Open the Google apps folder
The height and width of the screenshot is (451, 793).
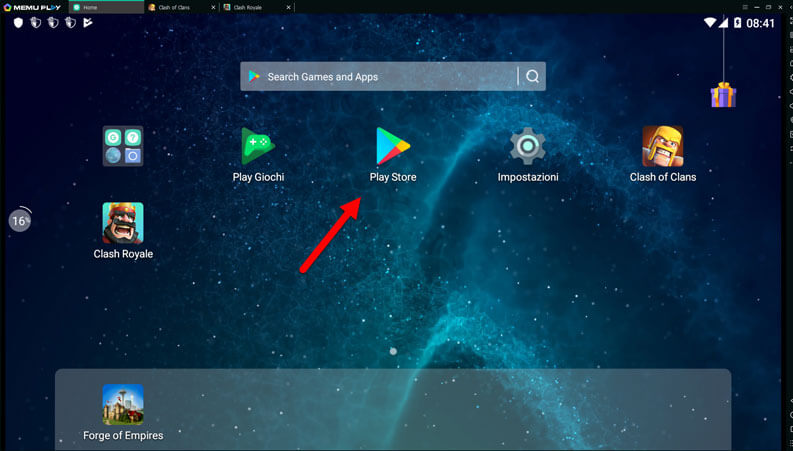(x=123, y=146)
